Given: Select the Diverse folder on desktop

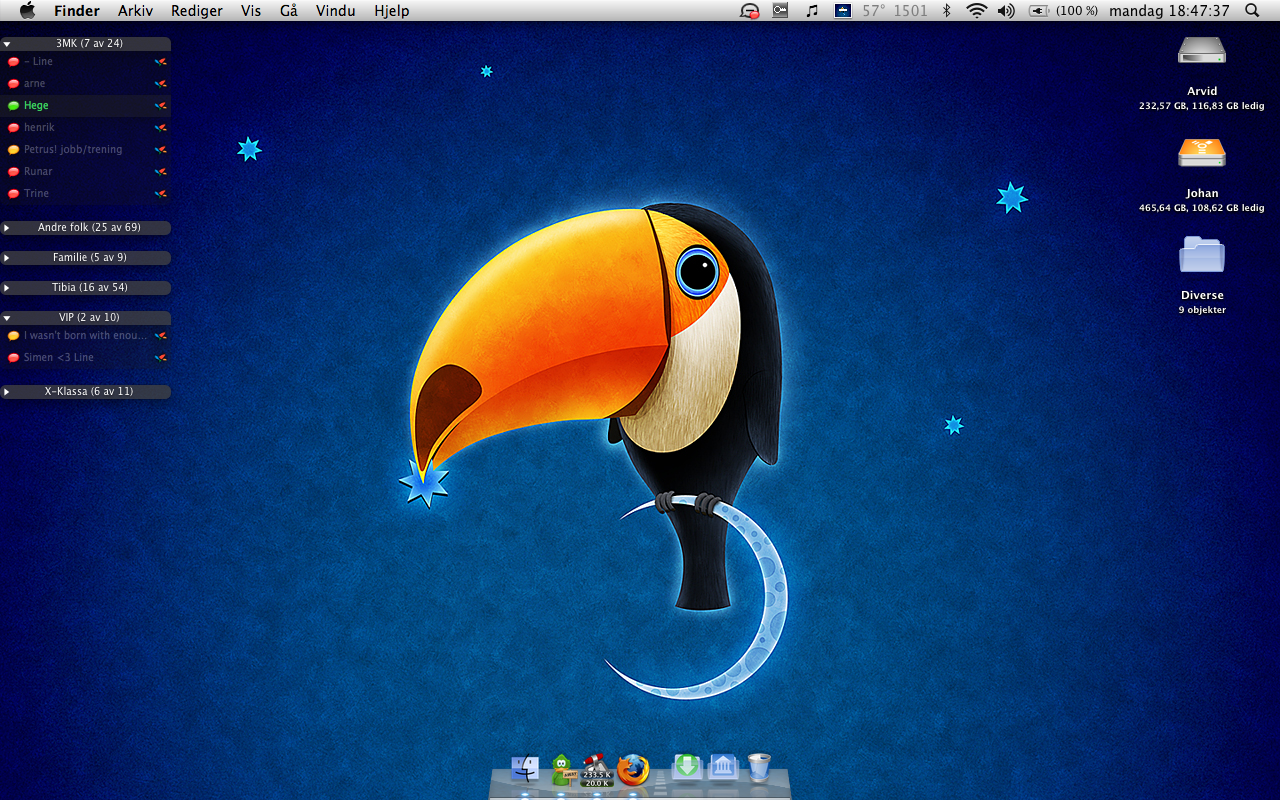Looking at the screenshot, I should [1201, 255].
